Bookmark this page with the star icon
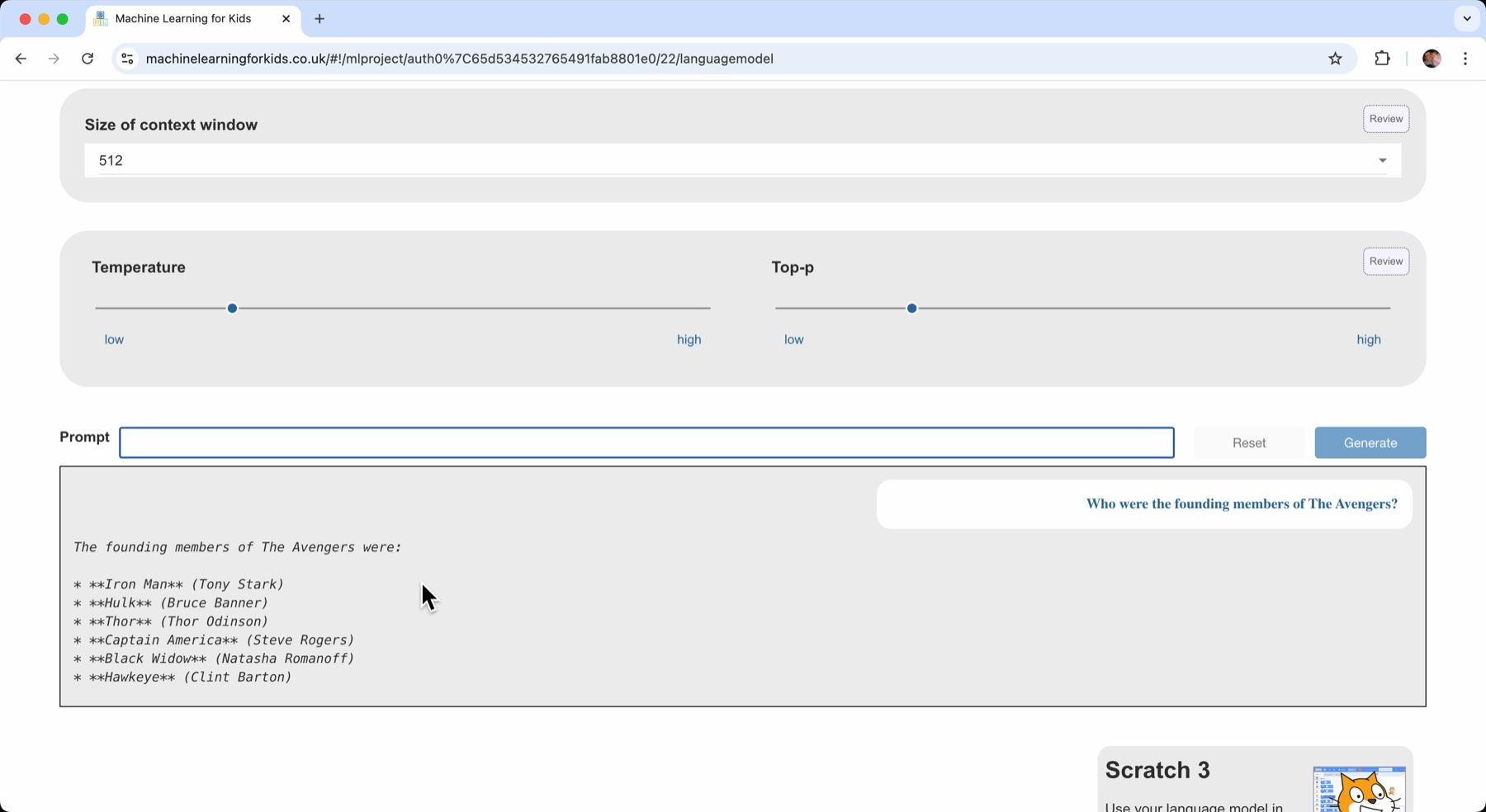The height and width of the screenshot is (812, 1486). [1335, 59]
